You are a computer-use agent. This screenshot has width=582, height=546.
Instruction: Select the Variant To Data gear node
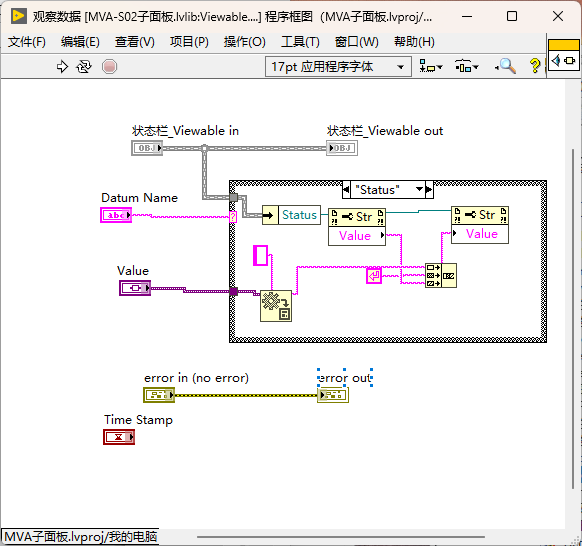(x=276, y=306)
